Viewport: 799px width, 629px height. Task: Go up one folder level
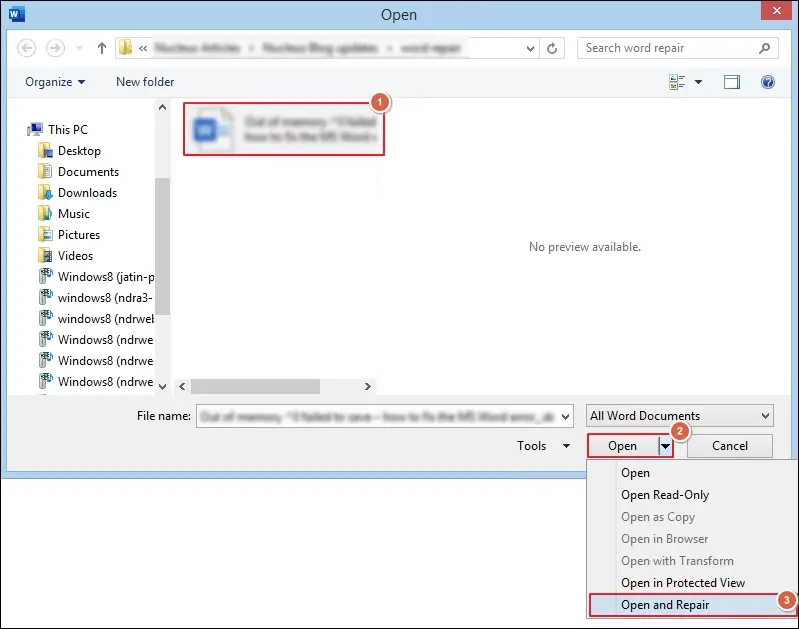pyautogui.click(x=102, y=48)
